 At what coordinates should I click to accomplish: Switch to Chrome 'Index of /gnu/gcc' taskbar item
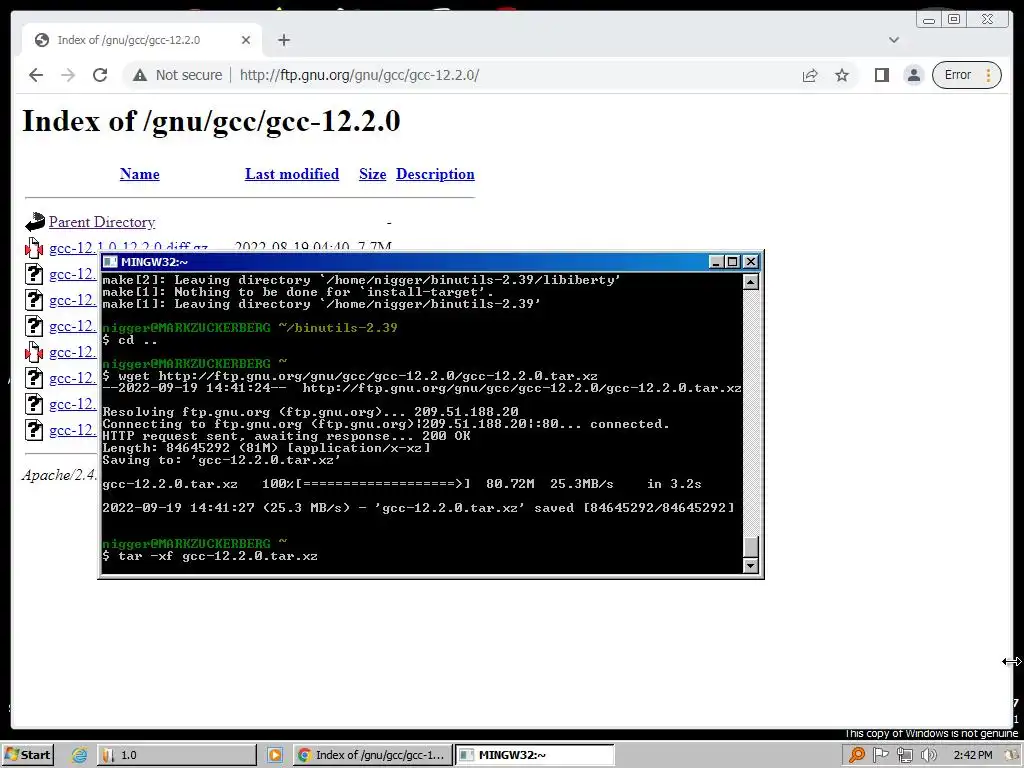(x=372, y=755)
